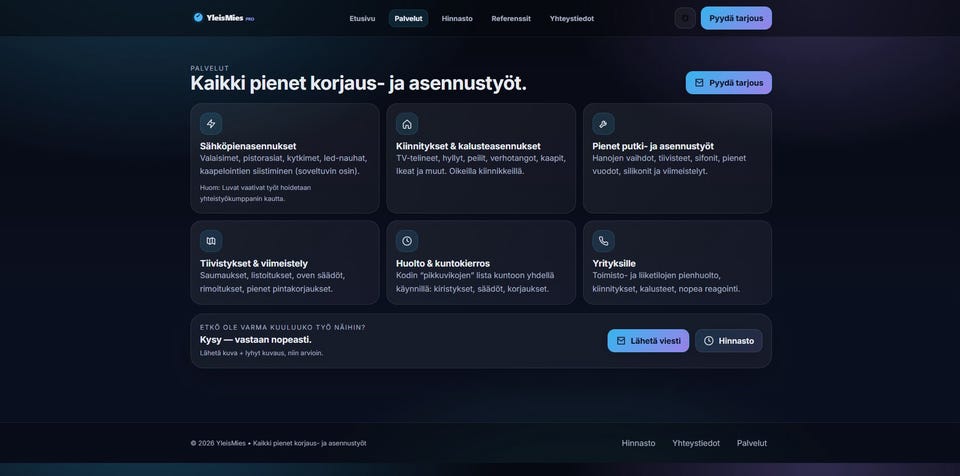Open the Referenssit nav item

tap(511, 18)
